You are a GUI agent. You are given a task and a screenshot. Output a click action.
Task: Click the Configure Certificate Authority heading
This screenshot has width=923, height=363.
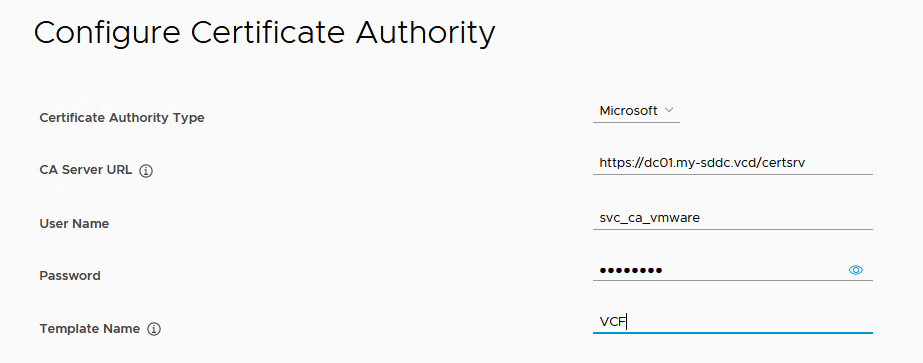pos(264,34)
